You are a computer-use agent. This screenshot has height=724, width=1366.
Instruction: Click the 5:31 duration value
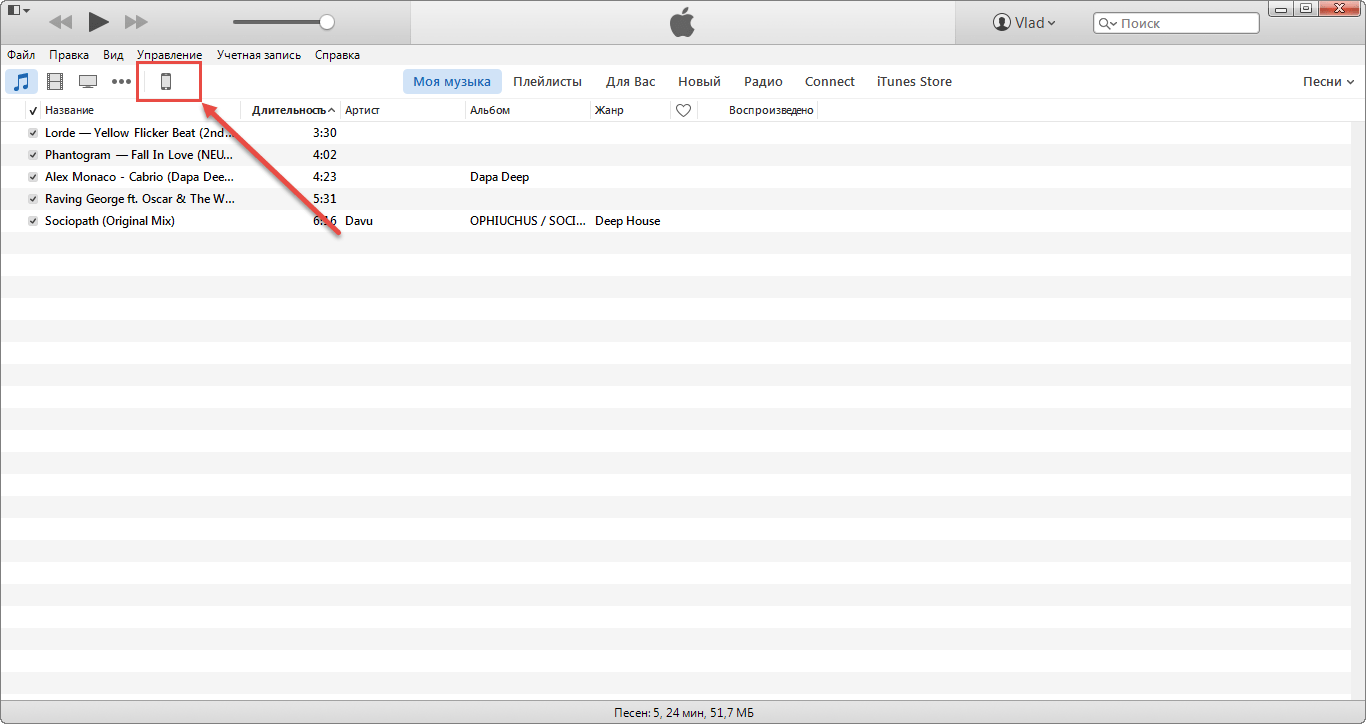click(x=324, y=199)
